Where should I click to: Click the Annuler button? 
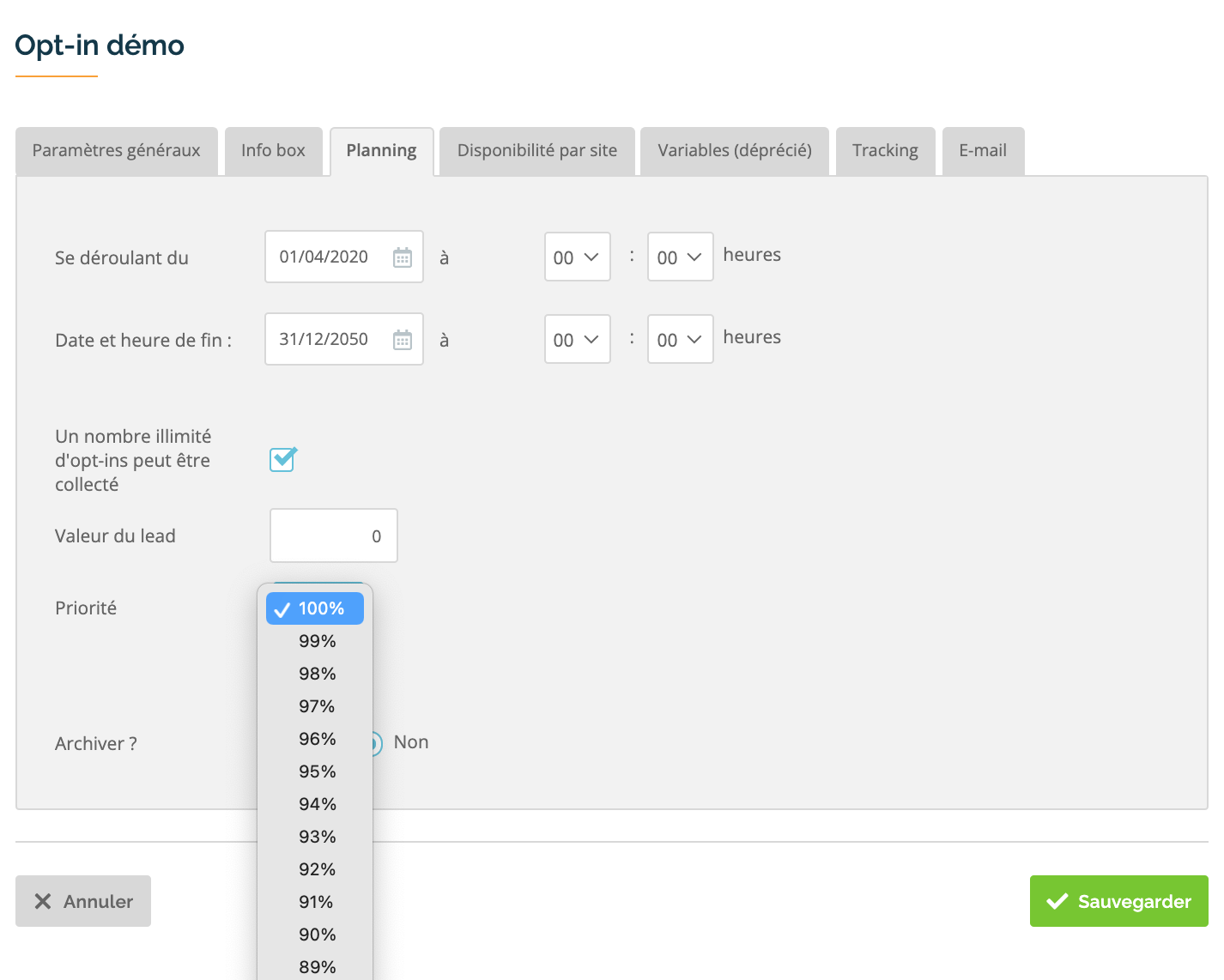click(83, 901)
